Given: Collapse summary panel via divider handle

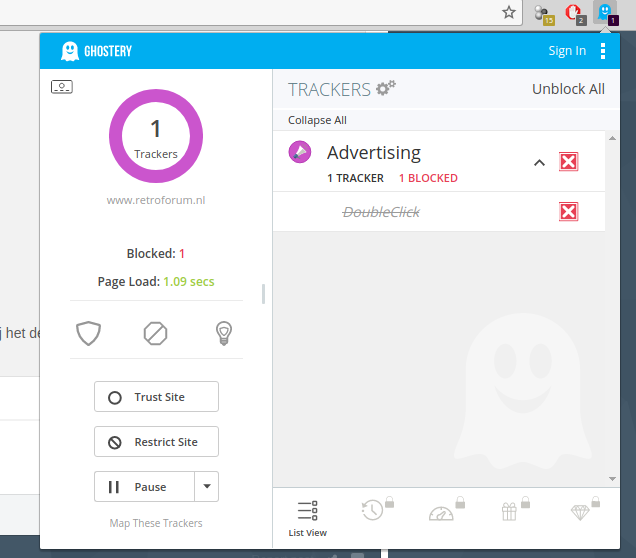Looking at the screenshot, I should point(263,294).
